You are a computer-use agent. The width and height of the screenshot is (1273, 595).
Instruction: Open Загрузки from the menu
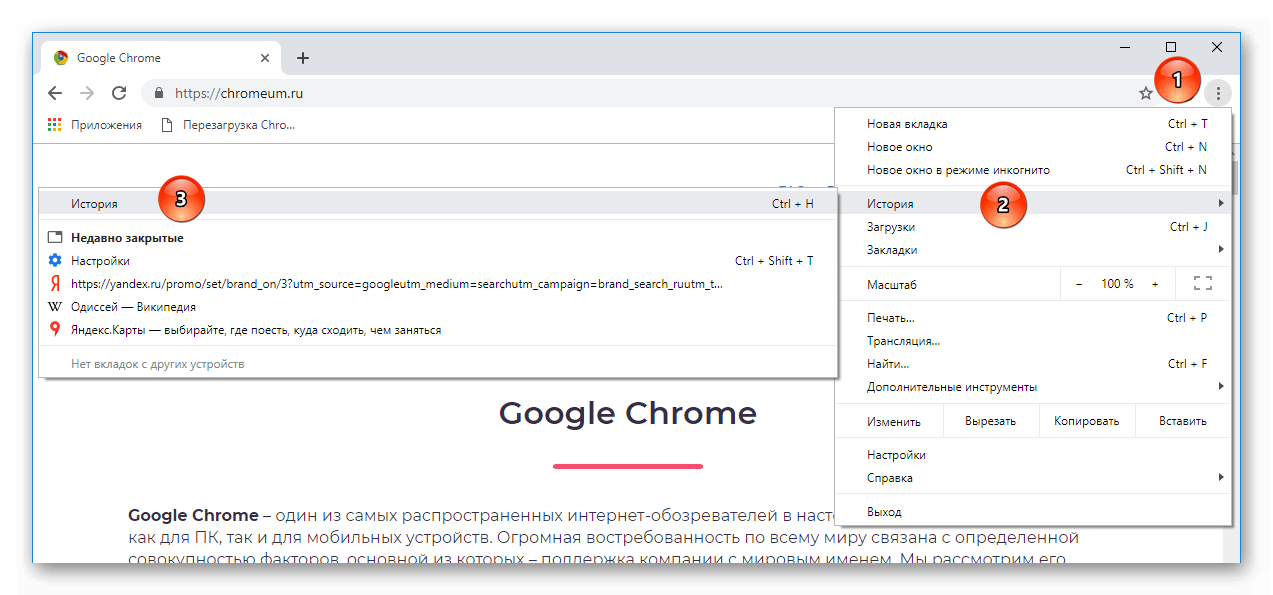pos(1033,227)
